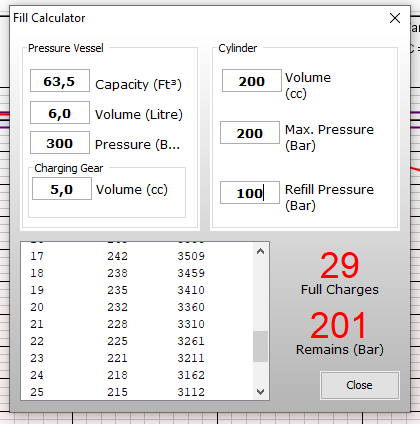Click the value 3261 in the list

pos(191,341)
